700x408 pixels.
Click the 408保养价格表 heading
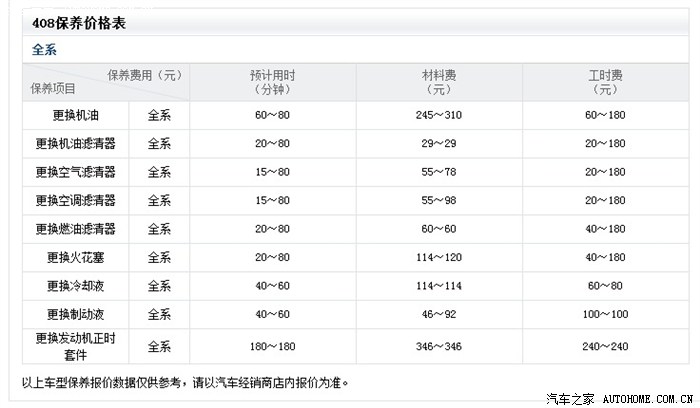79,23
